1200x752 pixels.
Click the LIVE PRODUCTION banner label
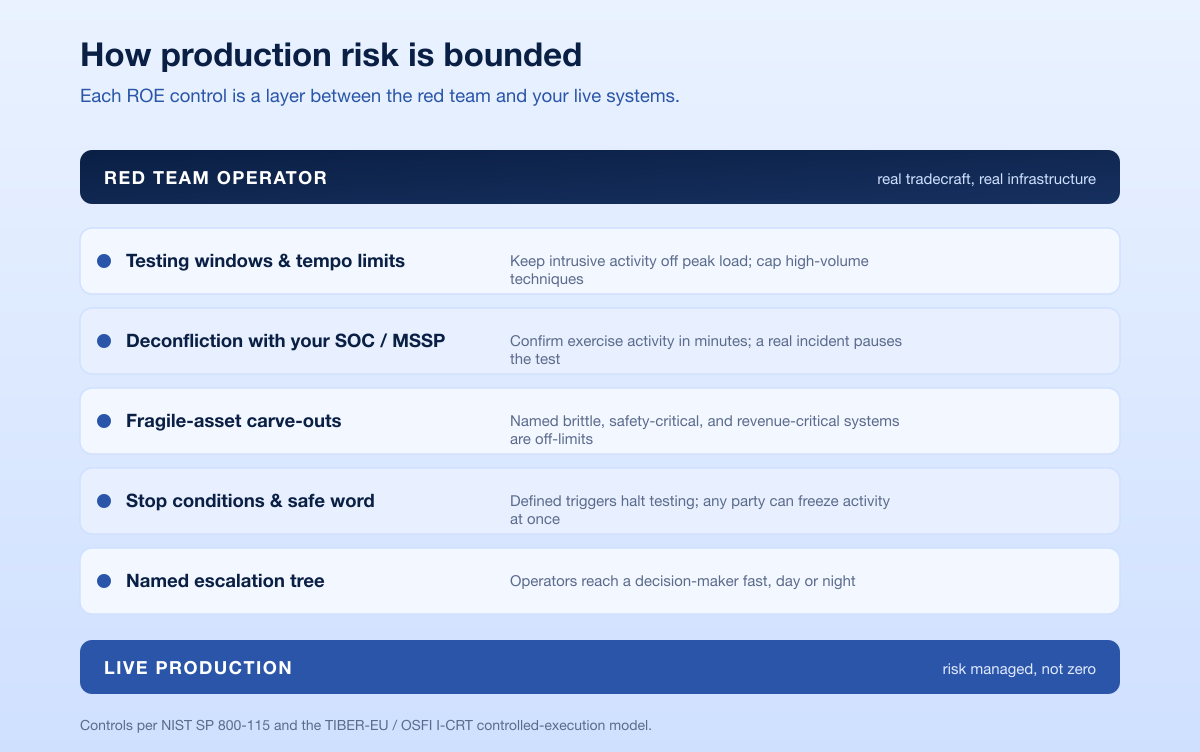click(198, 668)
